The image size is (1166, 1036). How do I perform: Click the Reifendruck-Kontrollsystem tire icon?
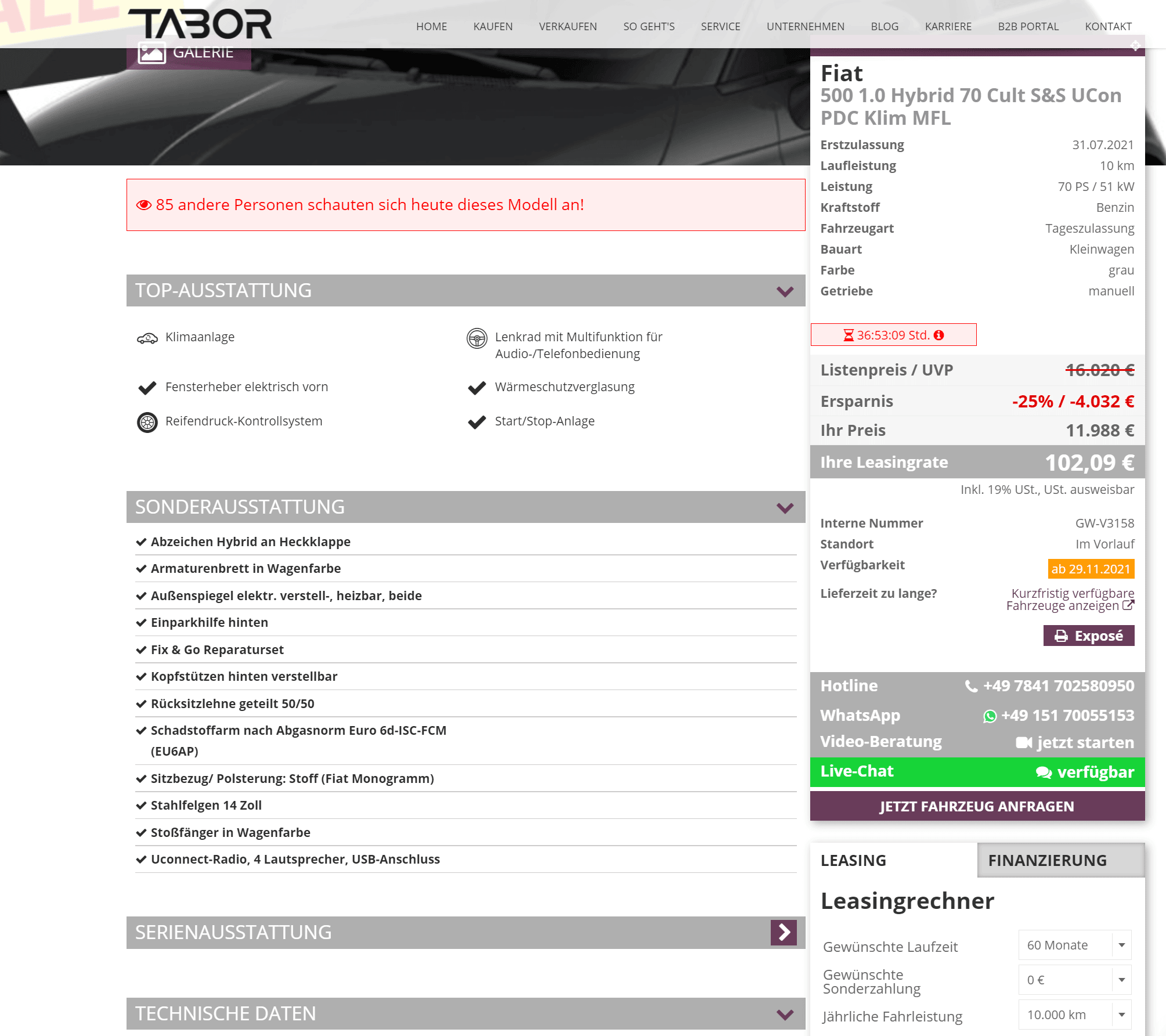click(147, 423)
